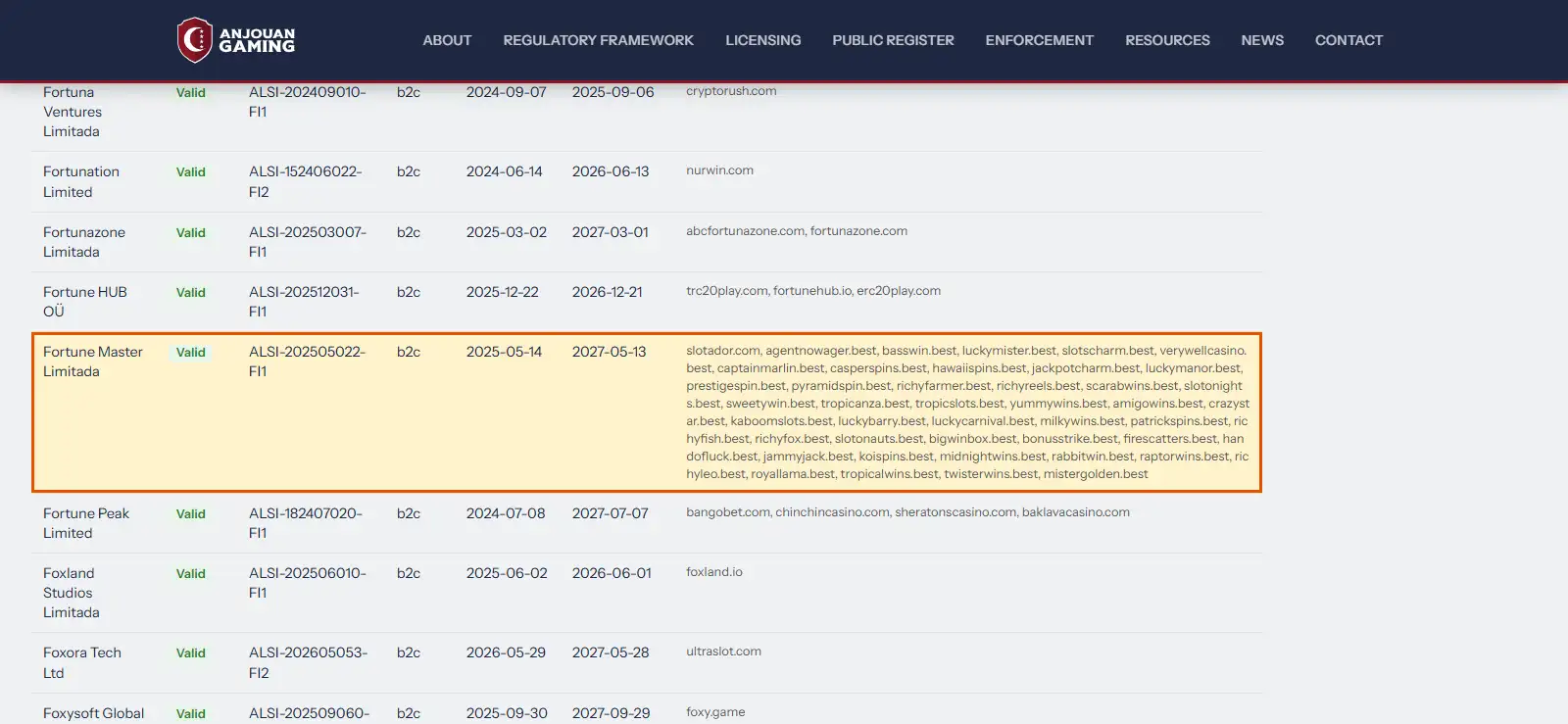This screenshot has width=1568, height=724.
Task: Open the Public Register page
Action: point(893,40)
